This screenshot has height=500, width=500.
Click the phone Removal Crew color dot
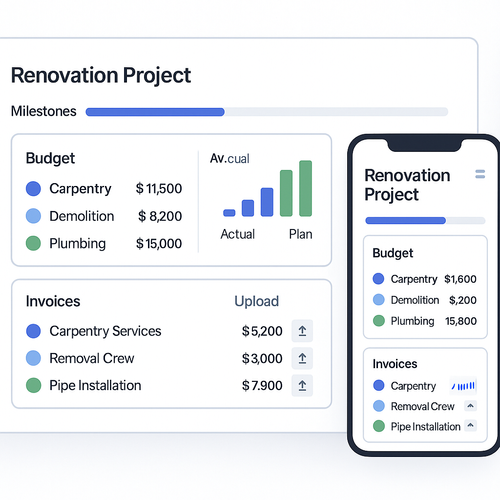379,406
